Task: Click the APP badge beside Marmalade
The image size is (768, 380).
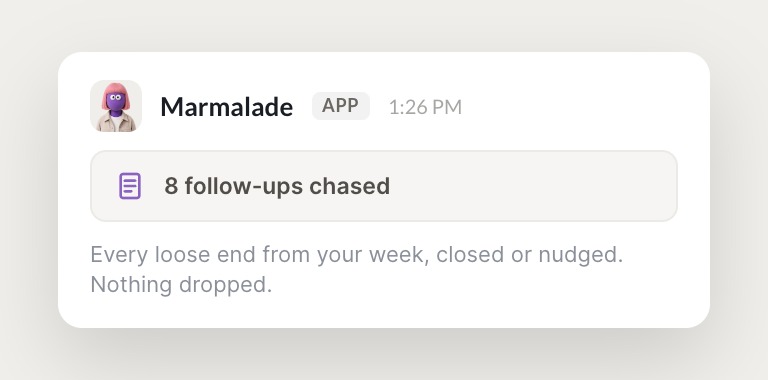Action: [341, 106]
